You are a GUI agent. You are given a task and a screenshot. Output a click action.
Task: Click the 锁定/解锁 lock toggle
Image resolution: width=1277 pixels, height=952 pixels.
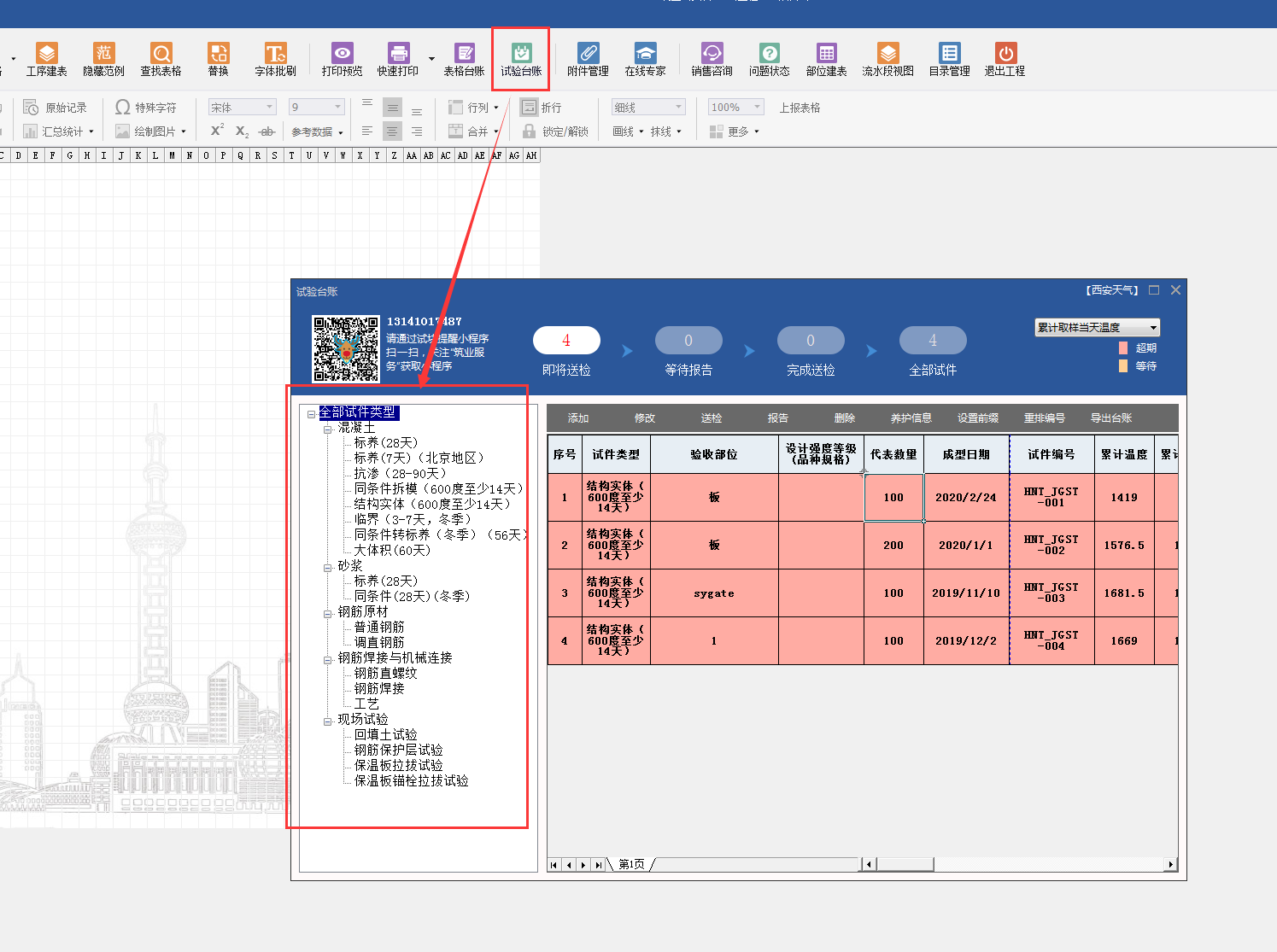[555, 131]
